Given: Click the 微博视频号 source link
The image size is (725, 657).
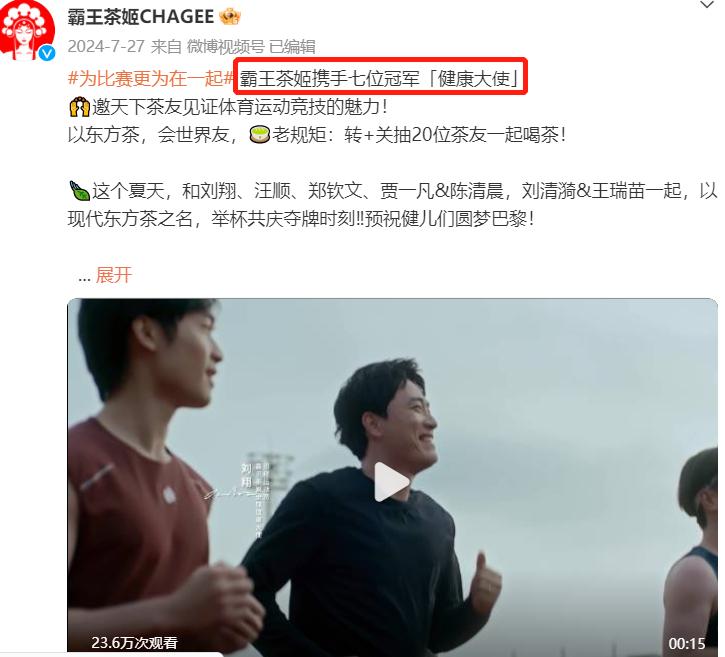Looking at the screenshot, I should click(x=226, y=47).
